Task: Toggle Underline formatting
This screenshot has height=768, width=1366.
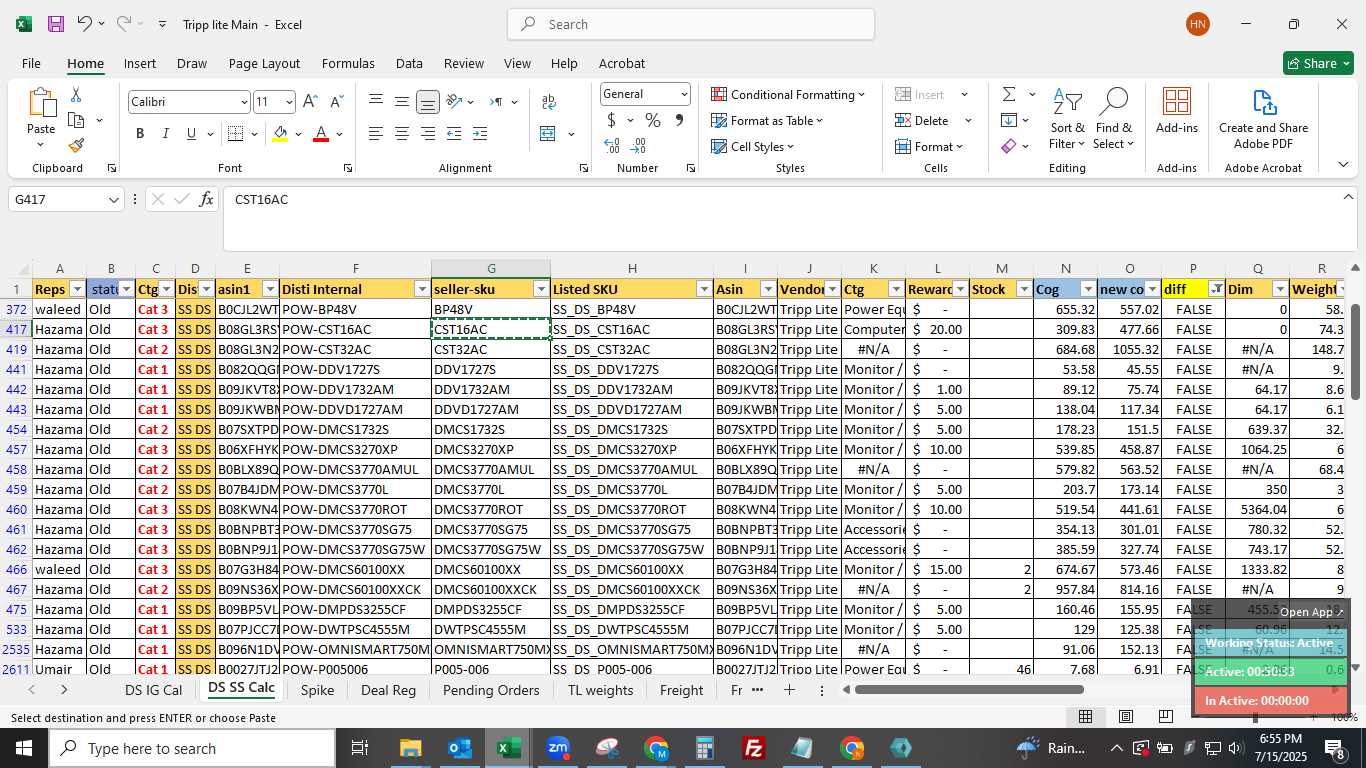Action: click(191, 134)
